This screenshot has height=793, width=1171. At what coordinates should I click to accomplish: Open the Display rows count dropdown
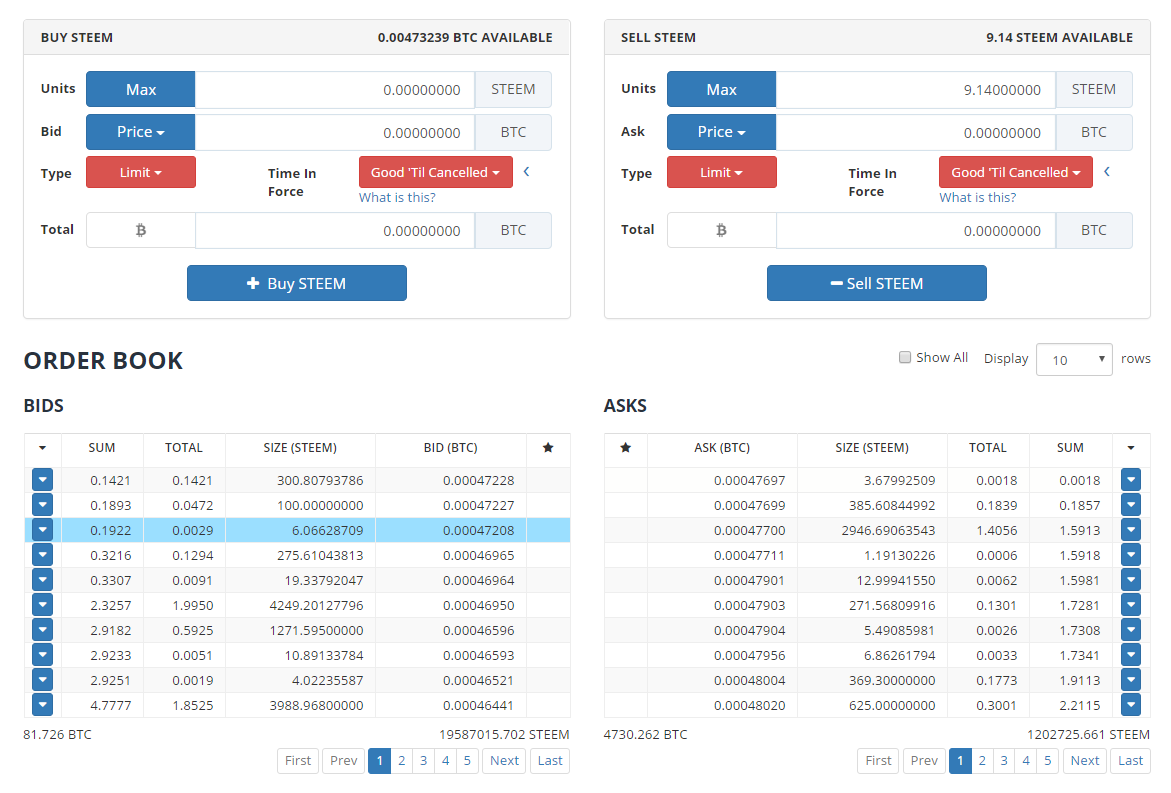click(1074, 359)
